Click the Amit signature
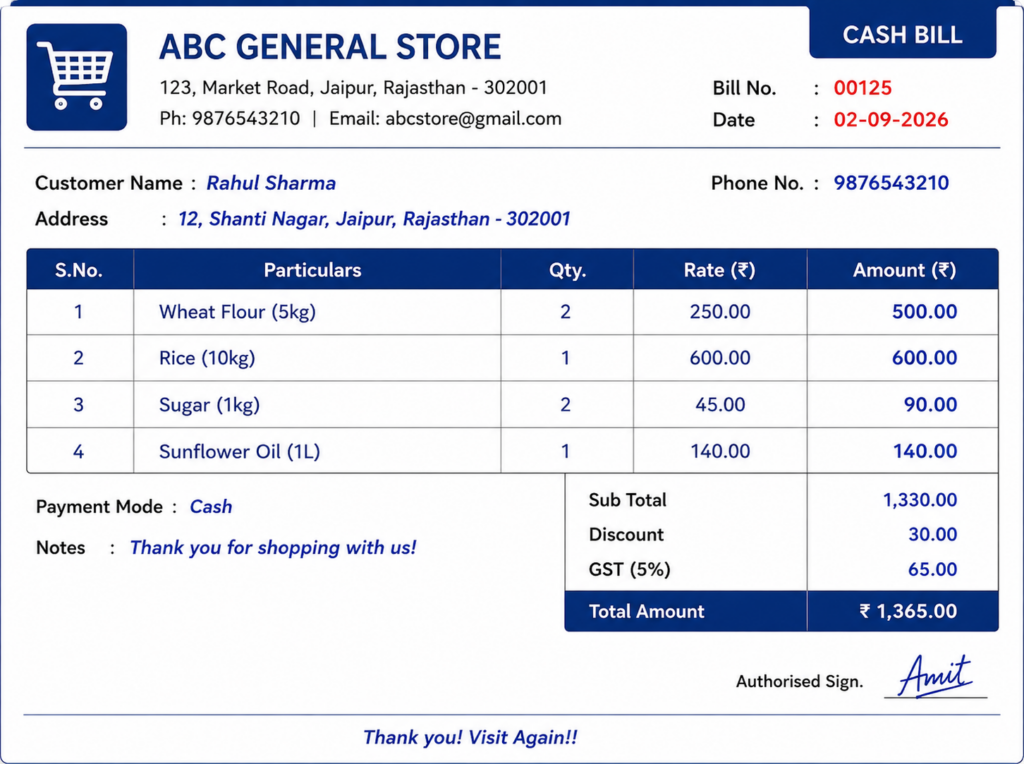Screen dimensions: 1024x764 click(x=935, y=676)
